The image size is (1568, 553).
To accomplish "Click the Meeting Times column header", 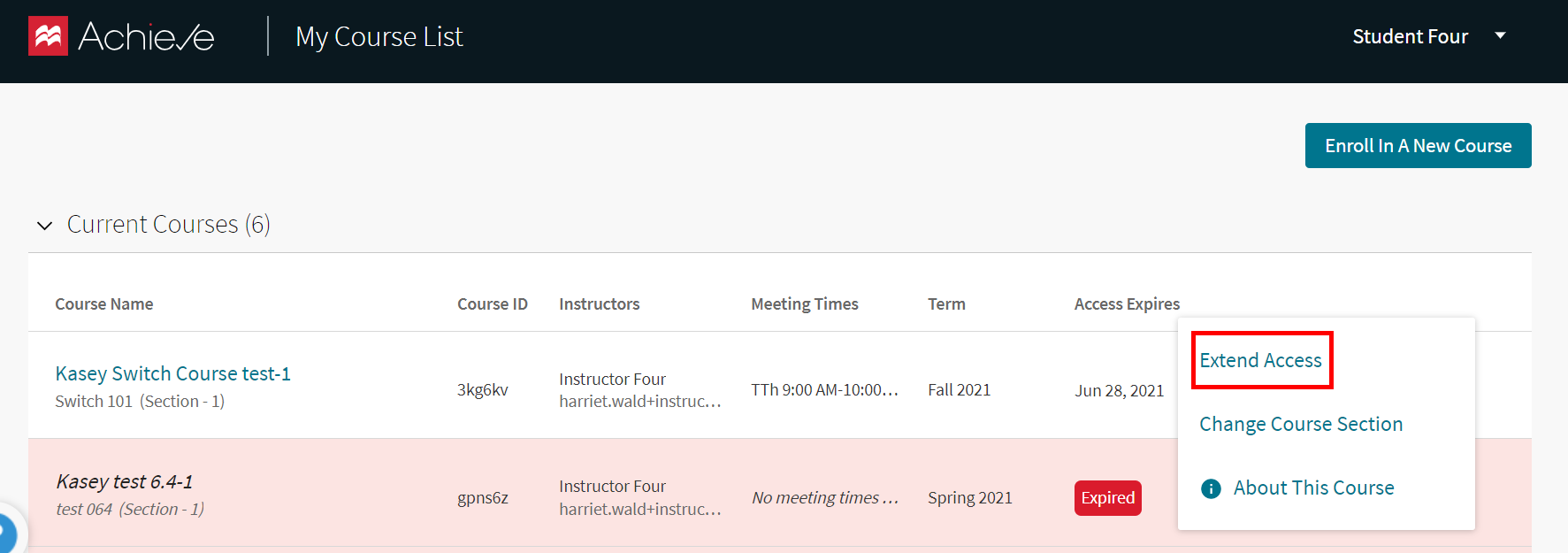I will 804,303.
